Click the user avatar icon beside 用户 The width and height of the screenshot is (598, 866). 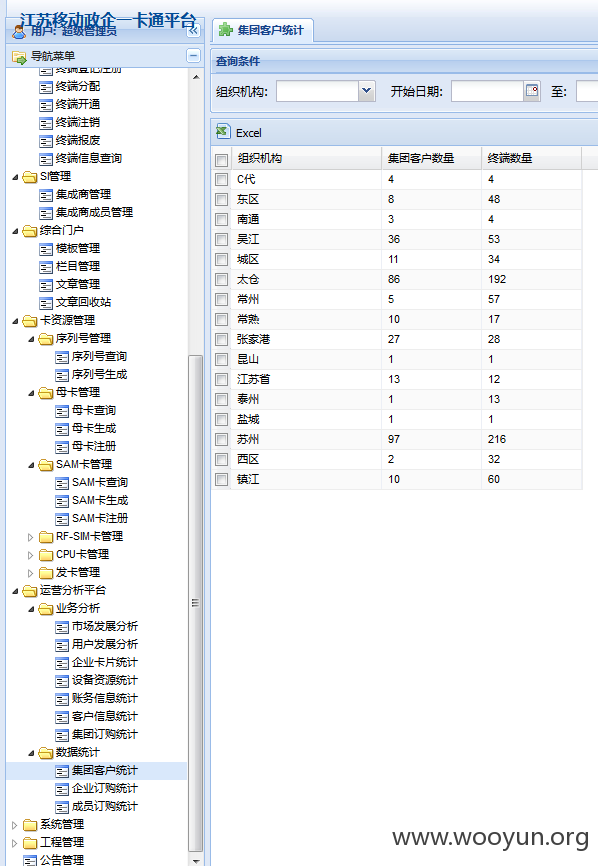point(19,31)
